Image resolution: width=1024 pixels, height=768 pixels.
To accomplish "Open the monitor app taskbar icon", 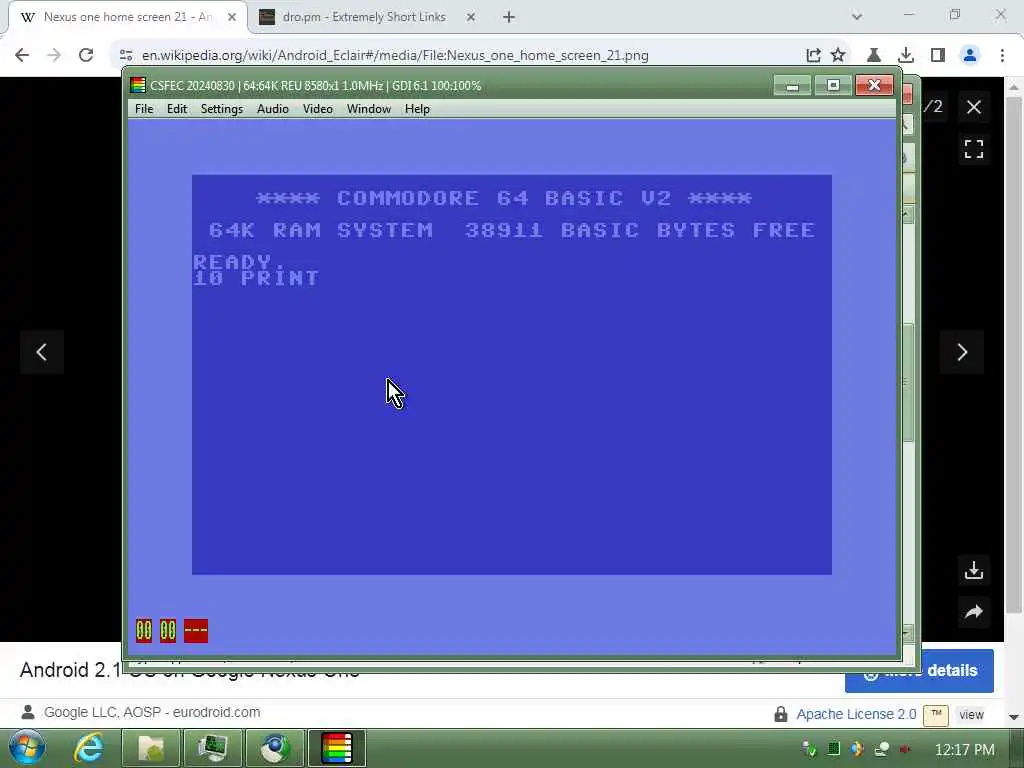I will click(x=213, y=748).
